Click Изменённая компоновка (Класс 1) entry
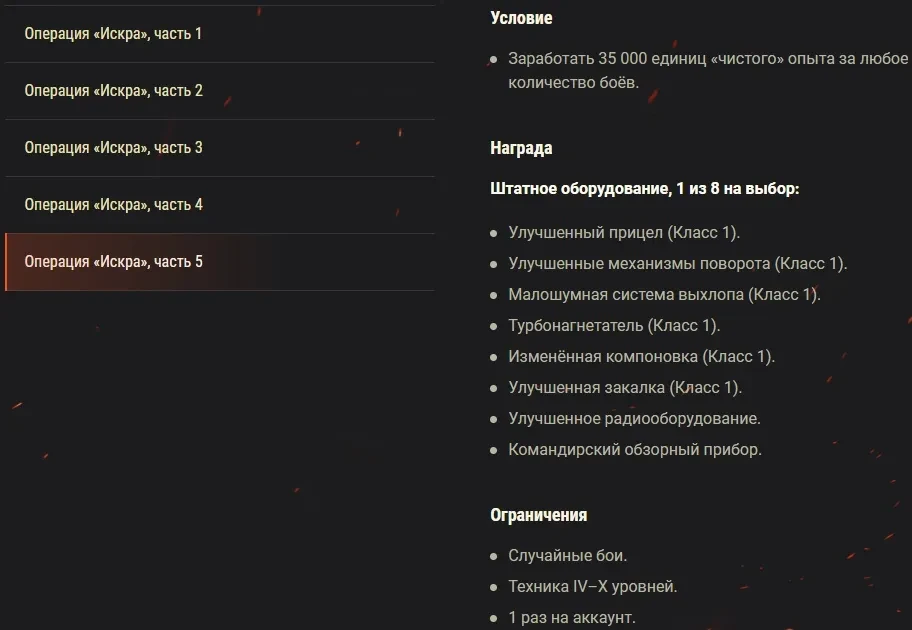912x630 pixels. click(x=641, y=357)
